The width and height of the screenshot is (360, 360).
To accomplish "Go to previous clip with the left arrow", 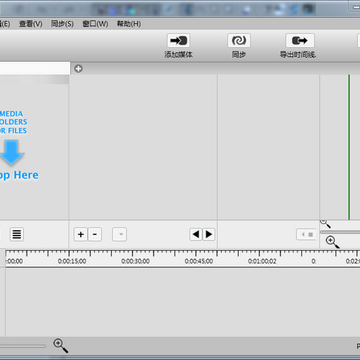I will (196, 234).
